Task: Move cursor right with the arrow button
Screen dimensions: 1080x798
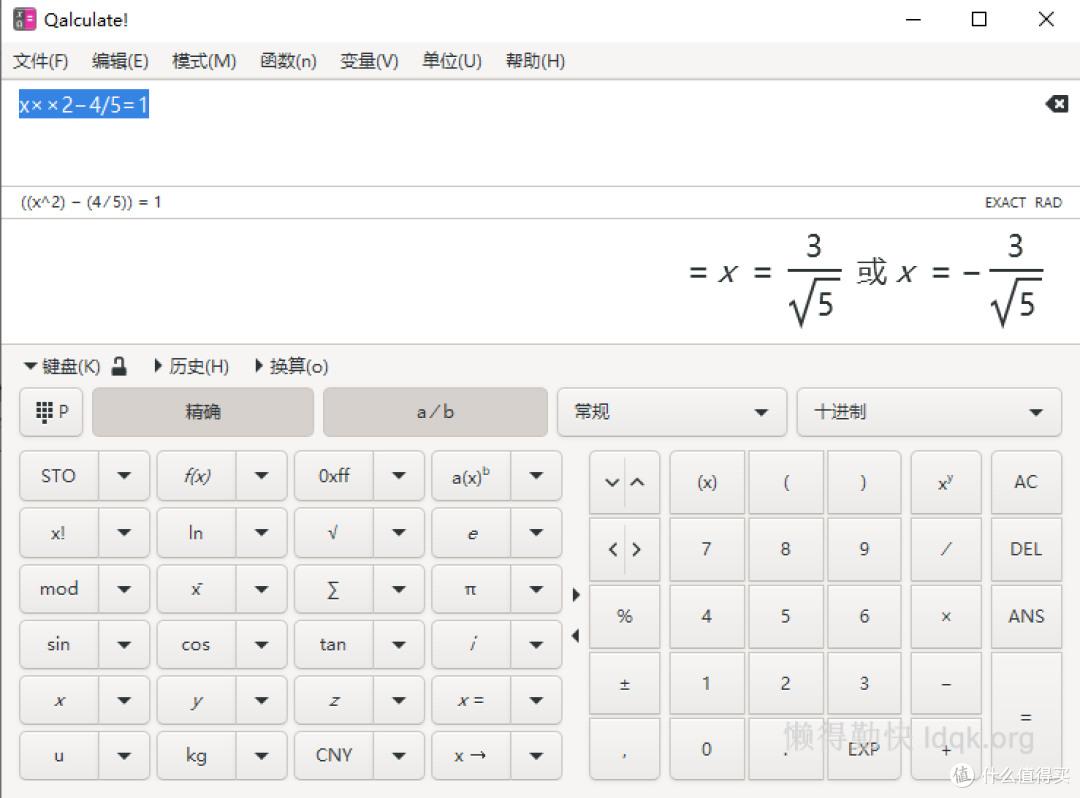Action: click(638, 549)
